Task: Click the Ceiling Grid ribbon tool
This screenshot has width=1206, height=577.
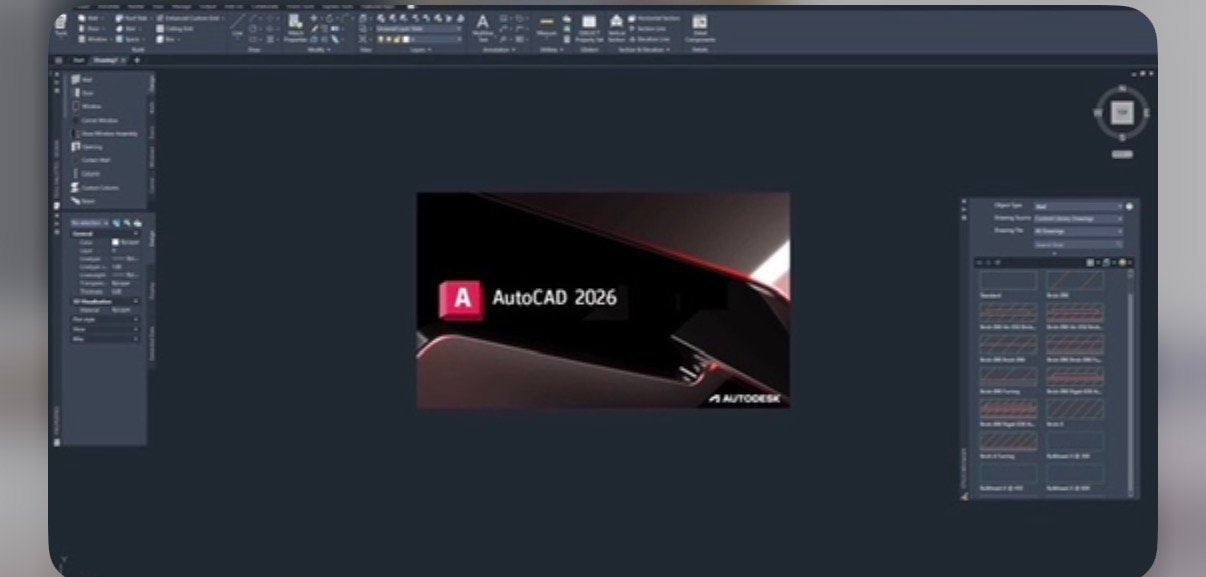Action: pyautogui.click(x=174, y=29)
